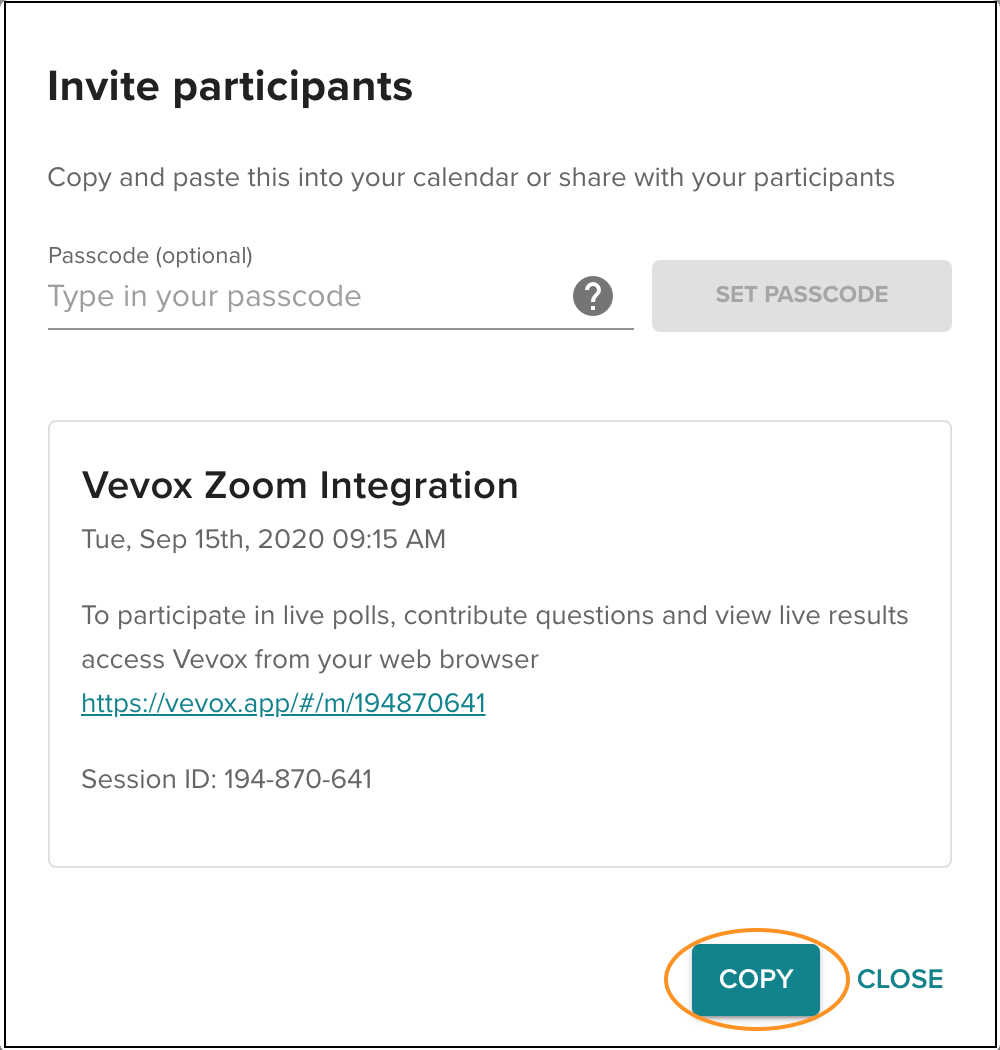The height and width of the screenshot is (1050, 1000).
Task: Select the grayed-out SET PASSCODE button
Action: pos(801,295)
